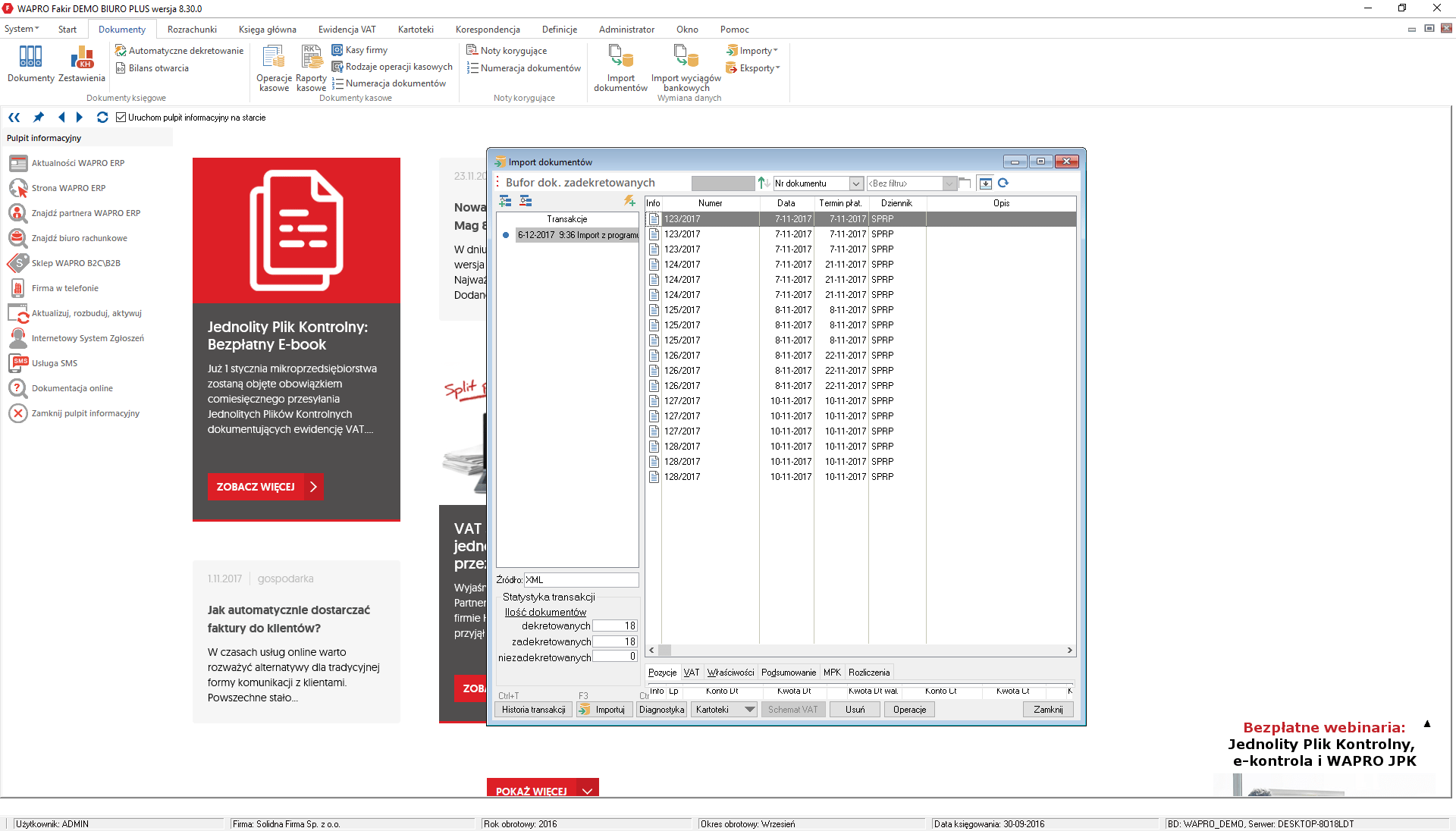Switch to Podsumowanie tab
This screenshot has height=831, width=1456.
[788, 673]
